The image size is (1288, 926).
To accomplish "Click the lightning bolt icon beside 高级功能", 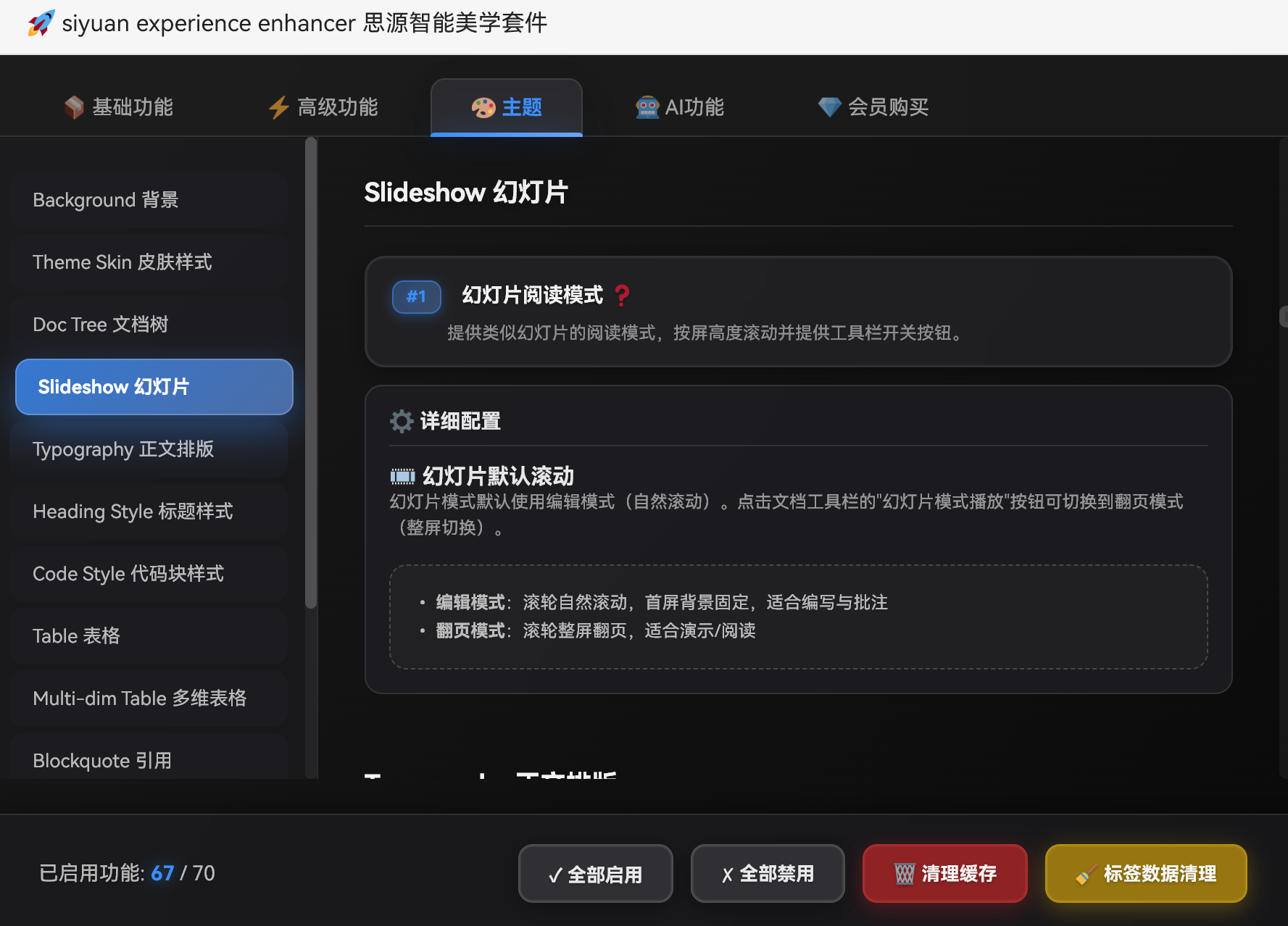I will point(279,107).
